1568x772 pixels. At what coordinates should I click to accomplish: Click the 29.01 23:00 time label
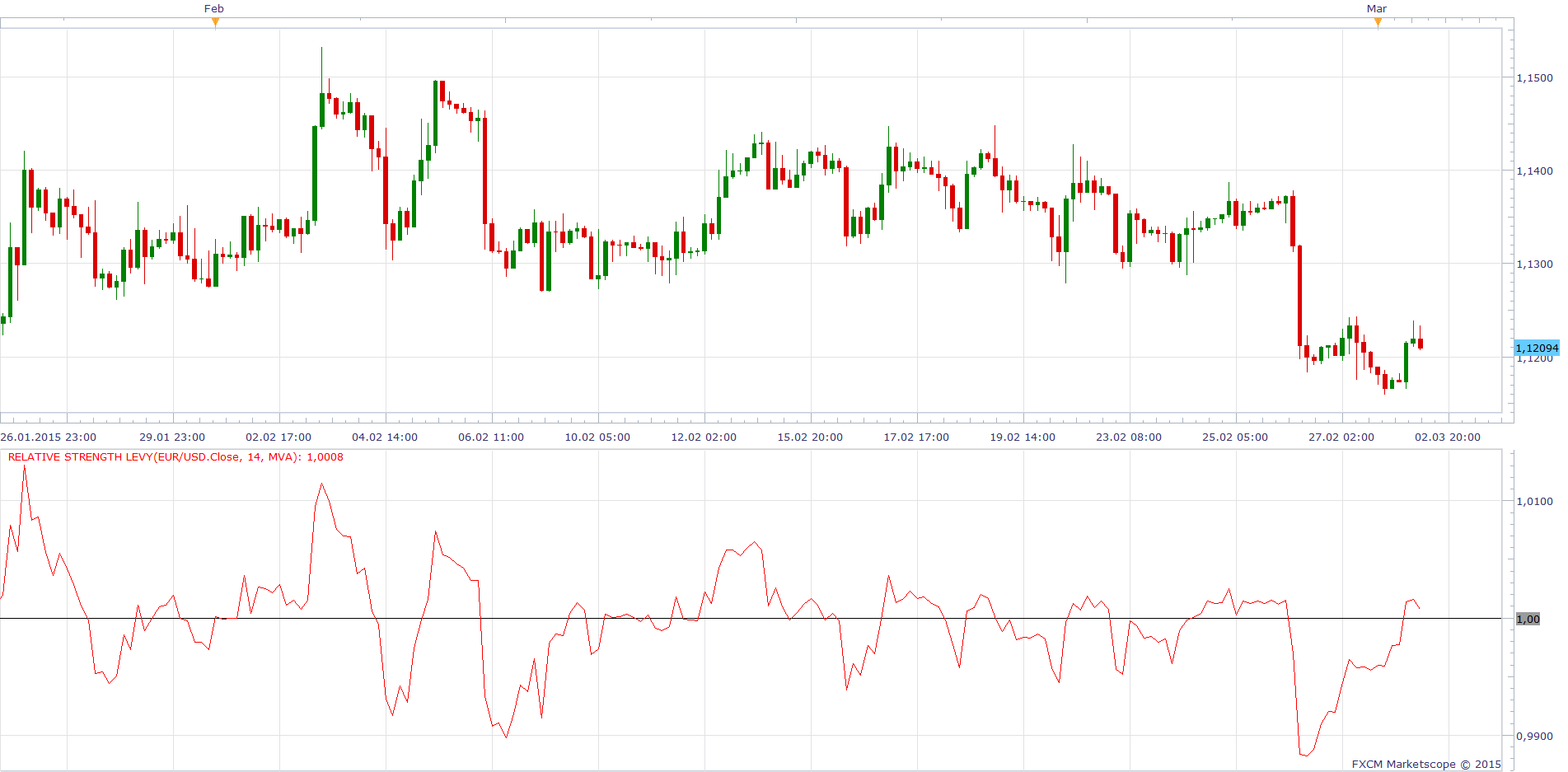[172, 437]
